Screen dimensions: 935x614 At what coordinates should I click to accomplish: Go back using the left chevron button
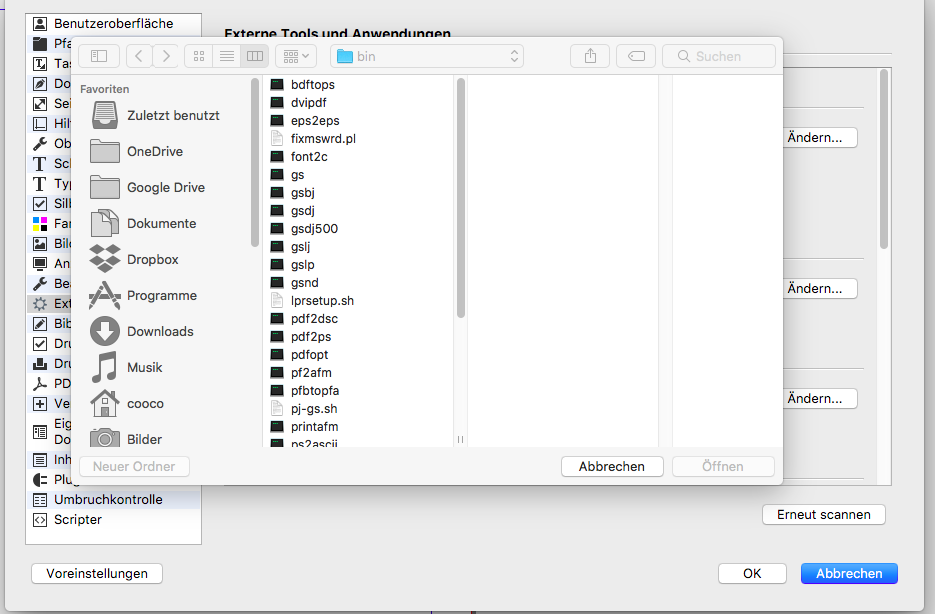(x=139, y=56)
